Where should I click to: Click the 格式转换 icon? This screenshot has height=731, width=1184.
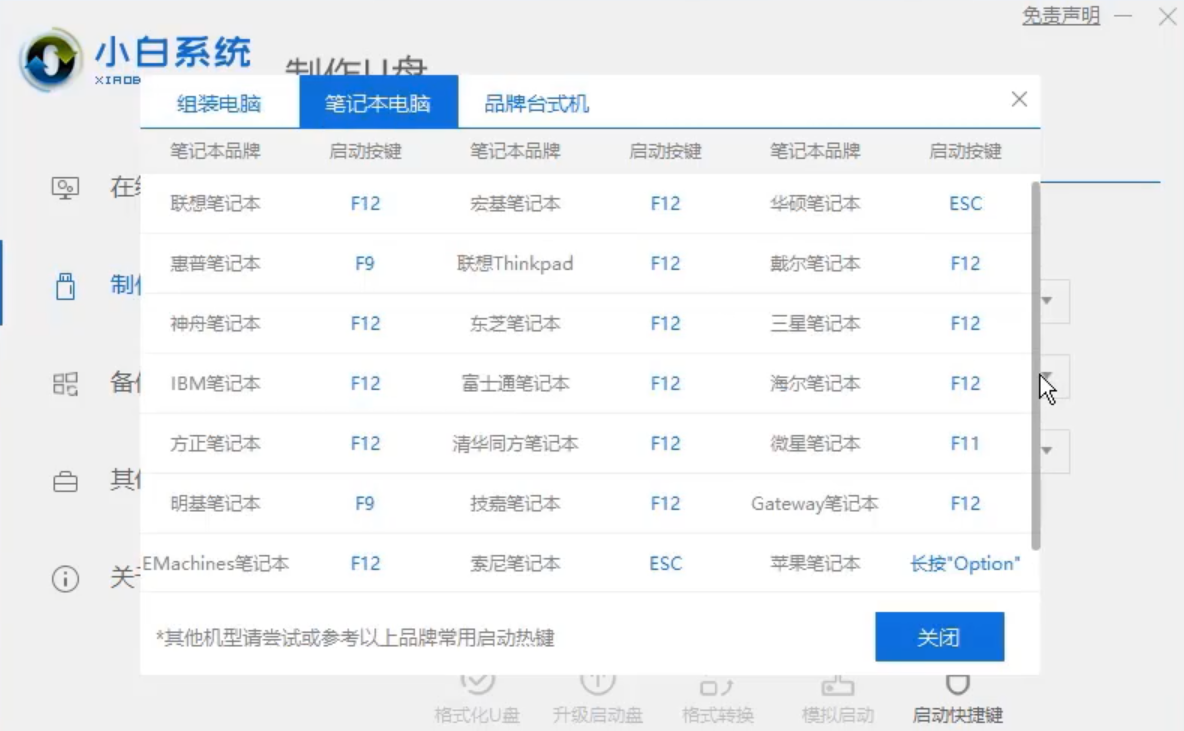717,686
